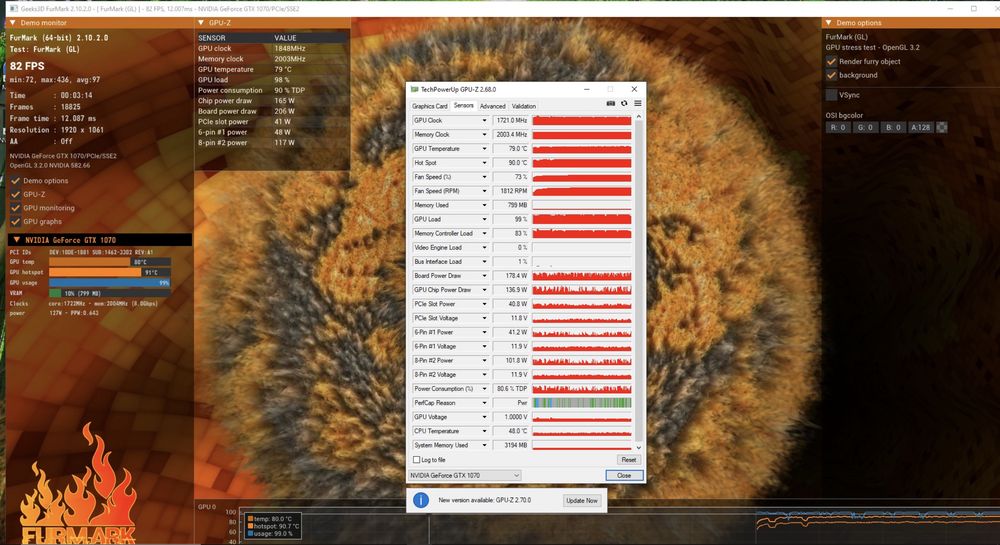Open the PerfCap Reason dropdown
Screen dimensions: 1000x545
484,403
